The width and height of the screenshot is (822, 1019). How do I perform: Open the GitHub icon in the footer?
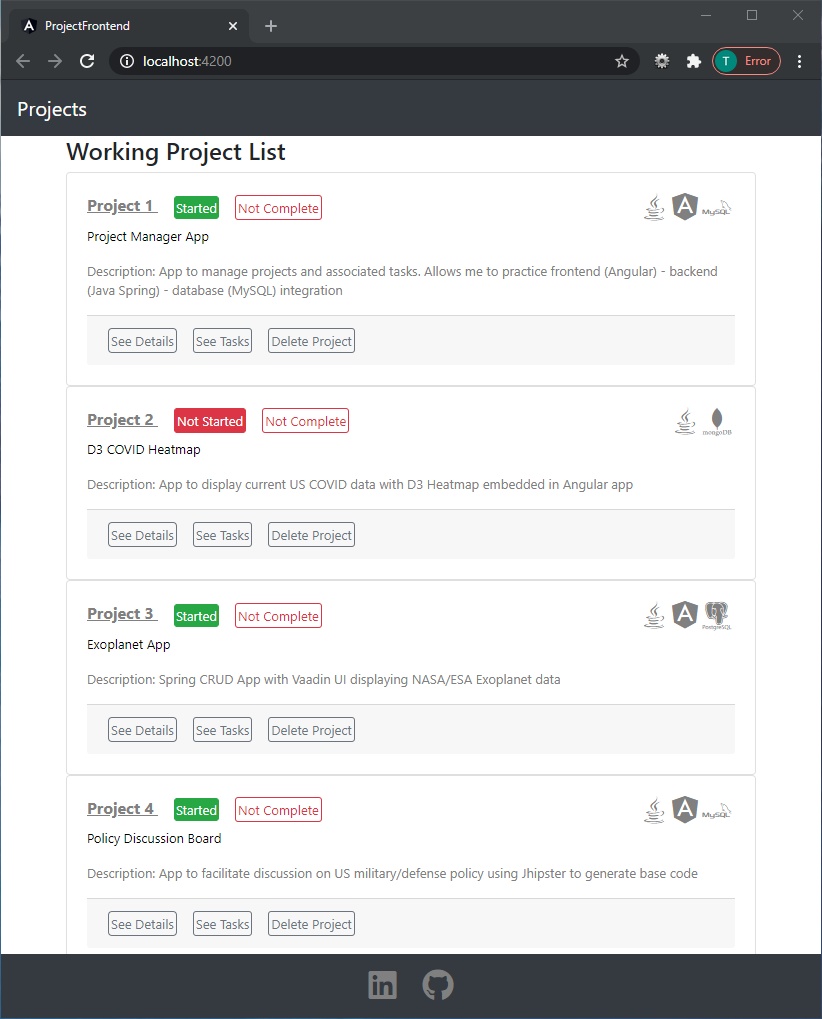tap(437, 984)
